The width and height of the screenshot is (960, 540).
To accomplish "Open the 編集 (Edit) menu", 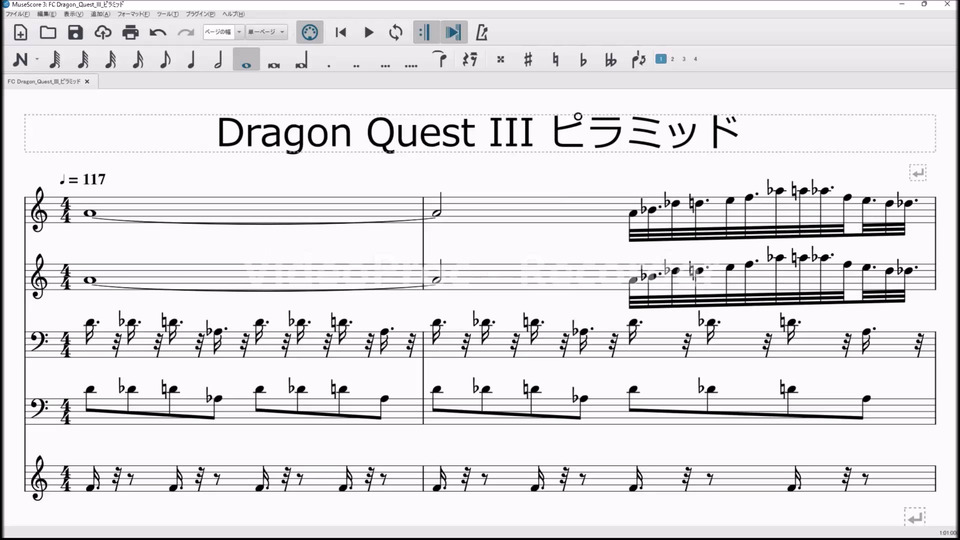I will pos(47,13).
